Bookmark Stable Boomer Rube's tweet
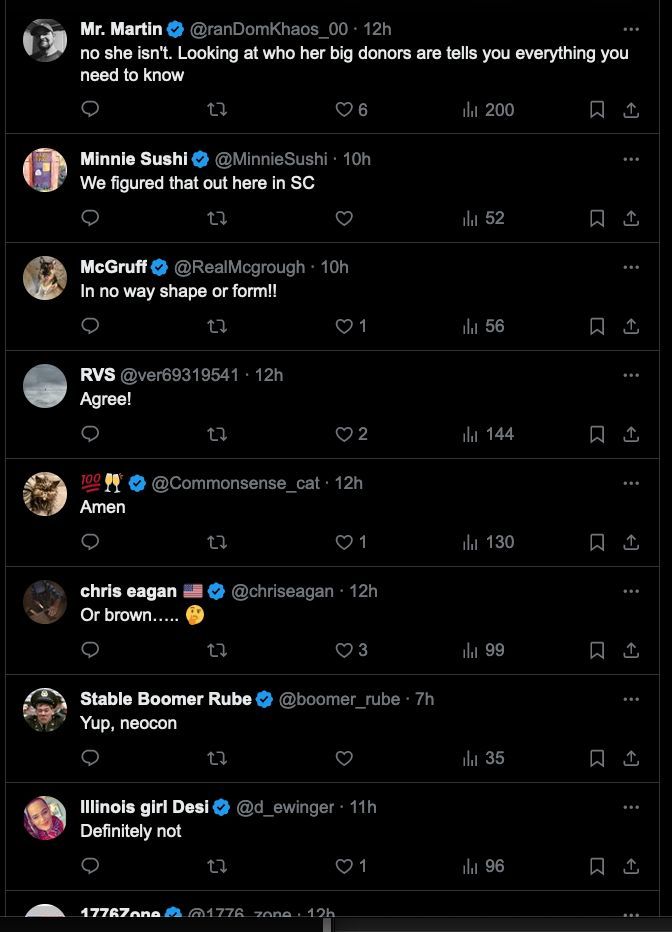672x932 pixels. coord(597,758)
